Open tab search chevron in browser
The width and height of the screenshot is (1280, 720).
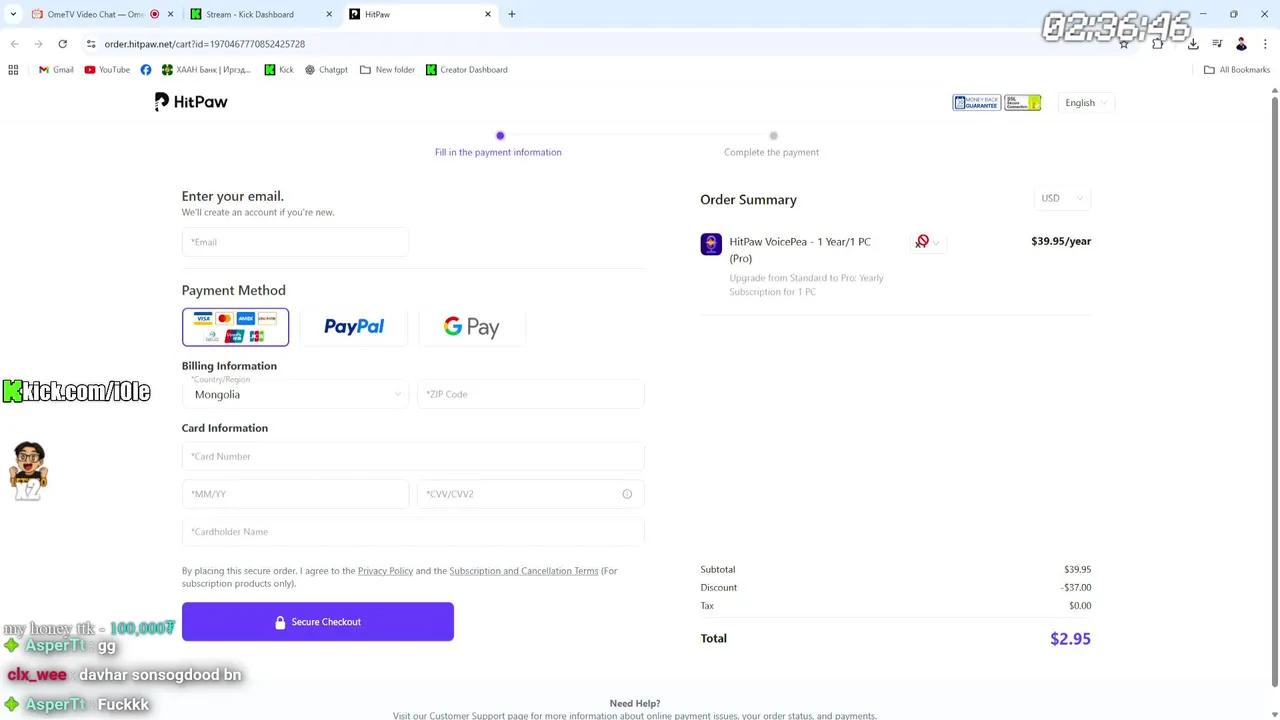coord(13,14)
